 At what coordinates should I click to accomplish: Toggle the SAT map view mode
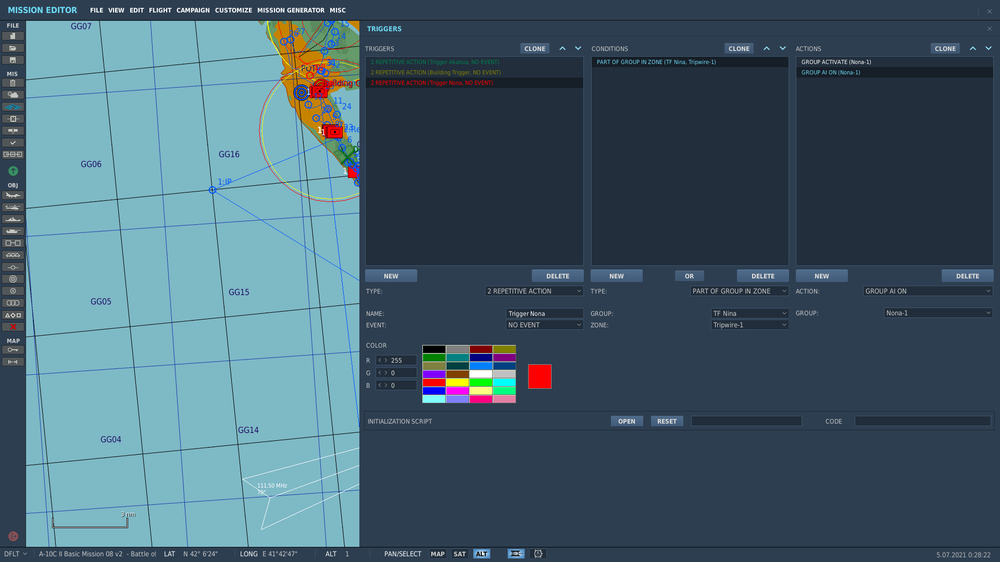(460, 553)
